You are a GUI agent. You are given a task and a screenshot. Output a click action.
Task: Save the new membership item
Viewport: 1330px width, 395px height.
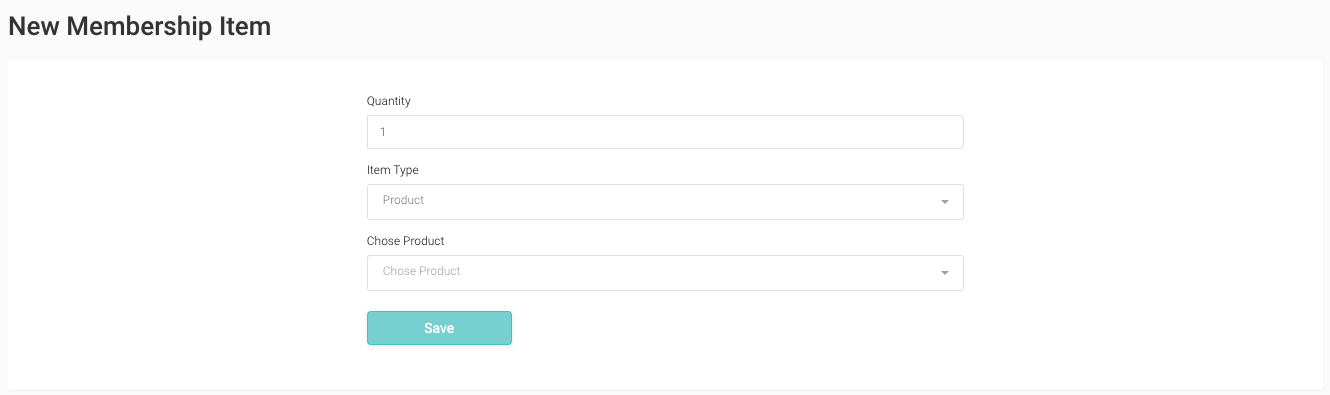click(x=439, y=328)
